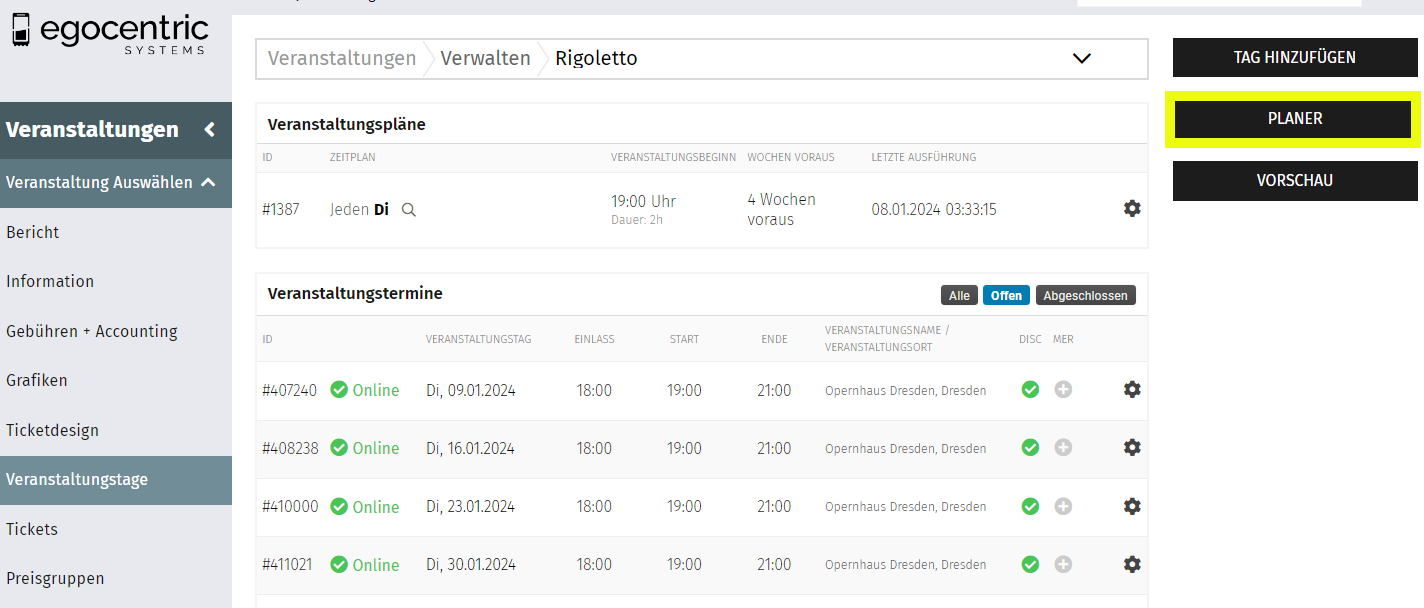Expand the Rigoletto event dropdown arrow
1424x608 pixels.
coord(1081,58)
